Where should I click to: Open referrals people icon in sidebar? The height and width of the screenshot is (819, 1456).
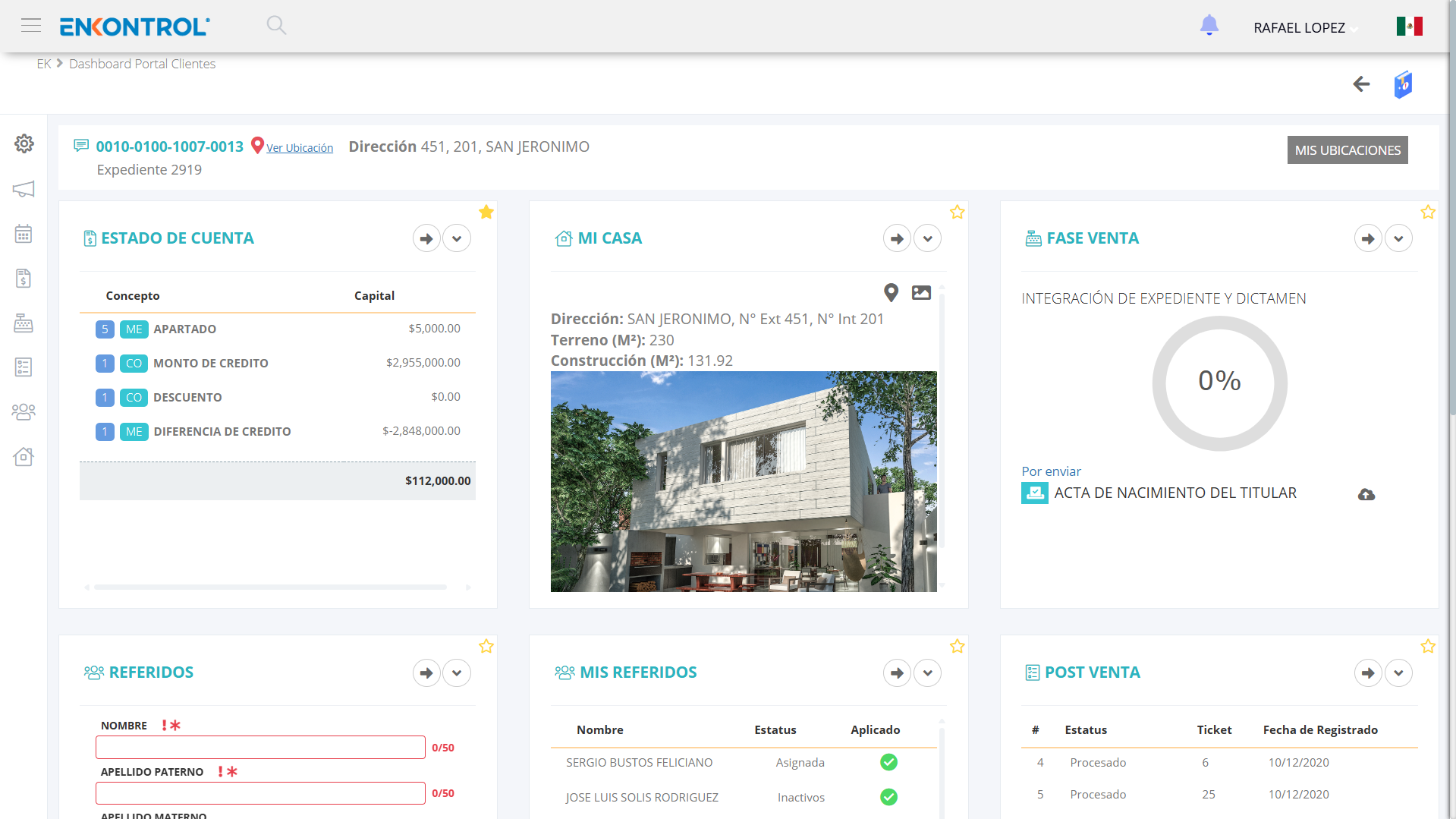pyautogui.click(x=24, y=412)
